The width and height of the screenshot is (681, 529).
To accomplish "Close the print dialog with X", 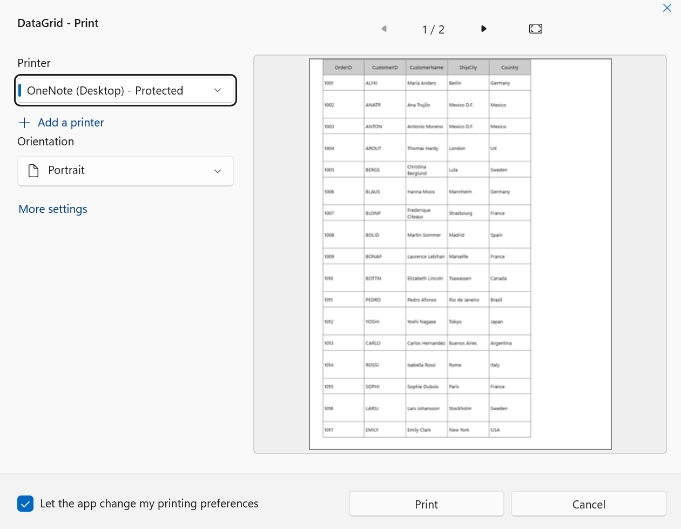I will pos(667,8).
